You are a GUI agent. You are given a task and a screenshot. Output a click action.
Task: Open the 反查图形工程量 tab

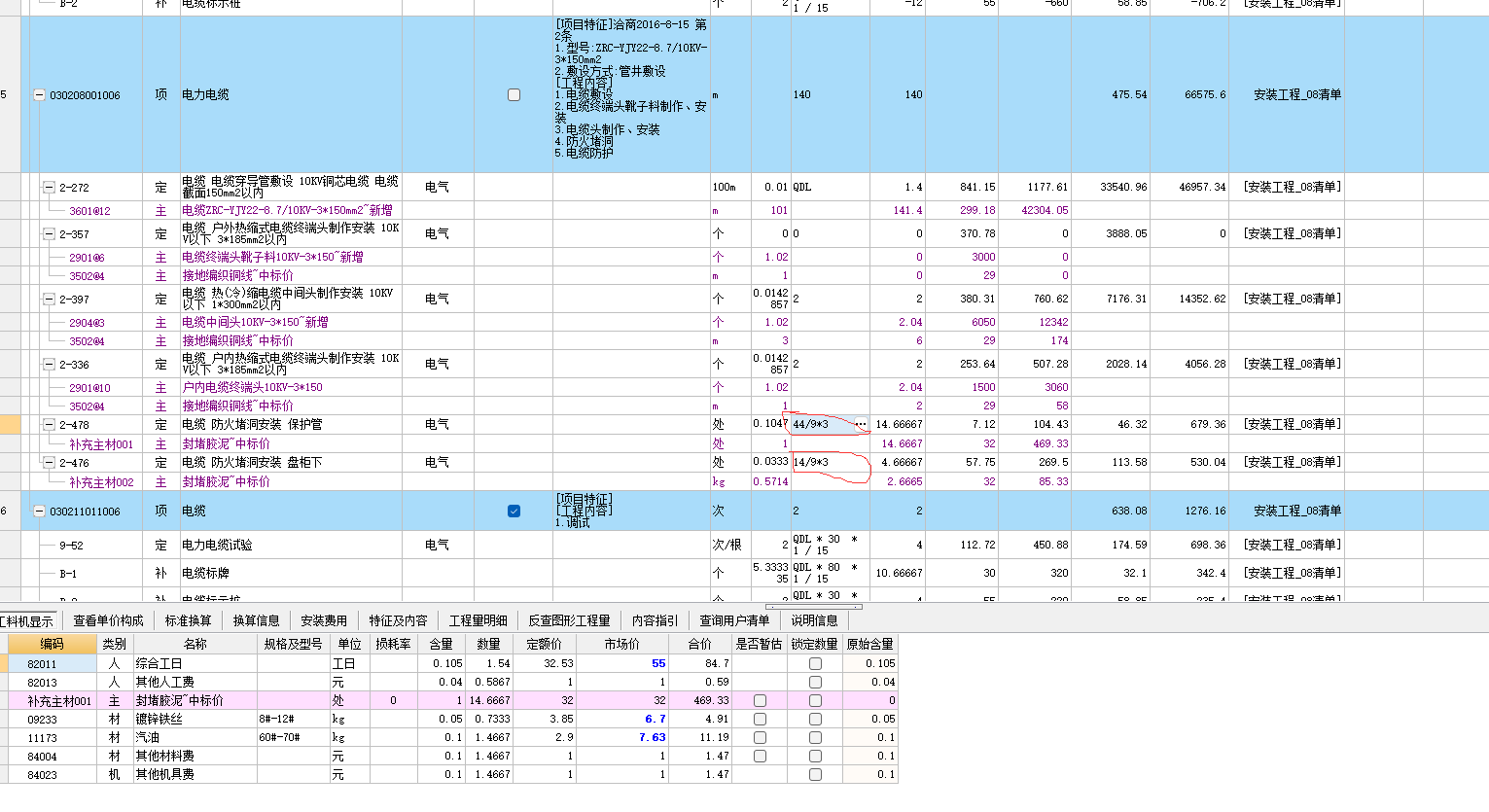point(569,620)
